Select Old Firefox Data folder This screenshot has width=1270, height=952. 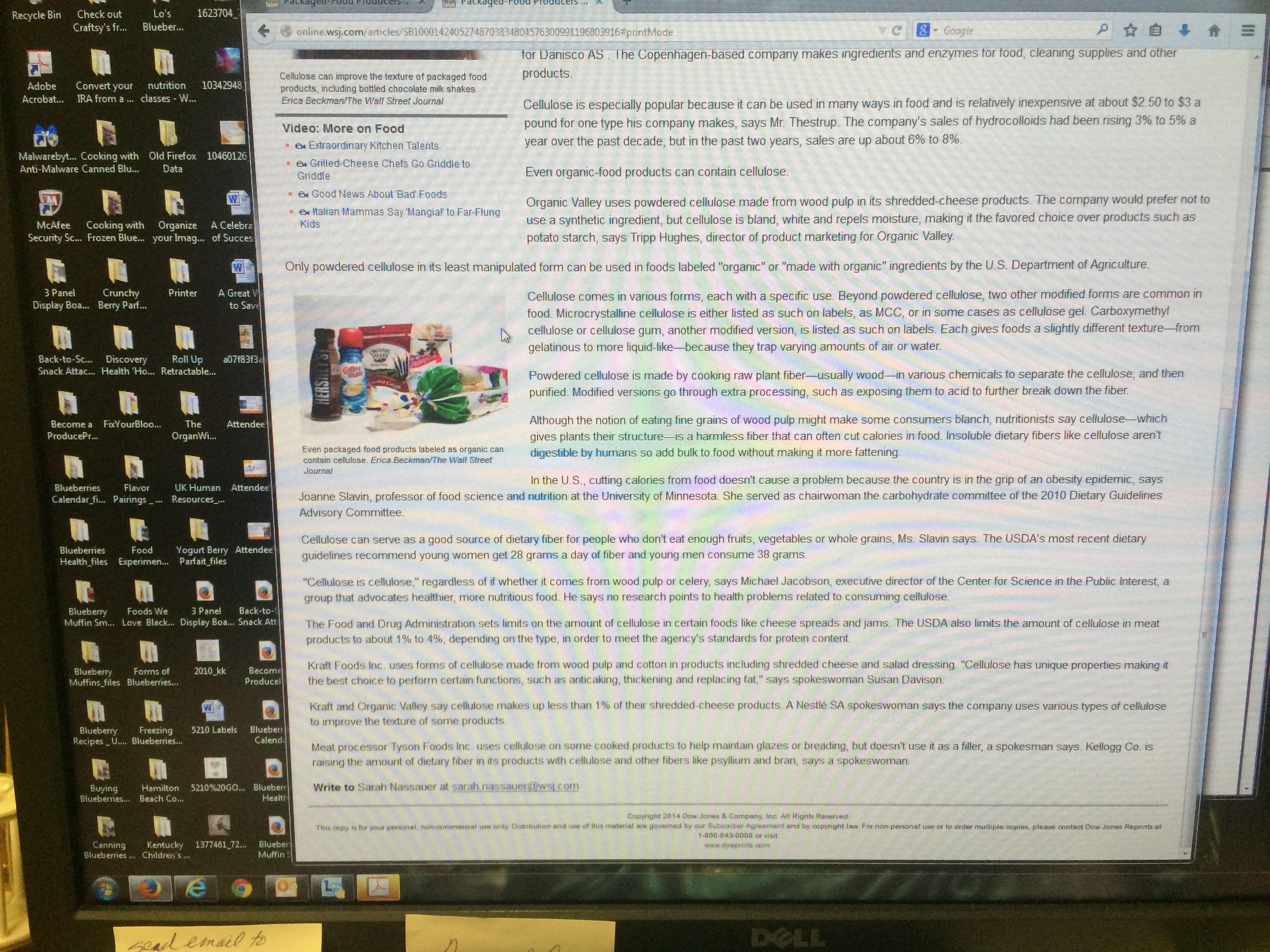click(172, 147)
